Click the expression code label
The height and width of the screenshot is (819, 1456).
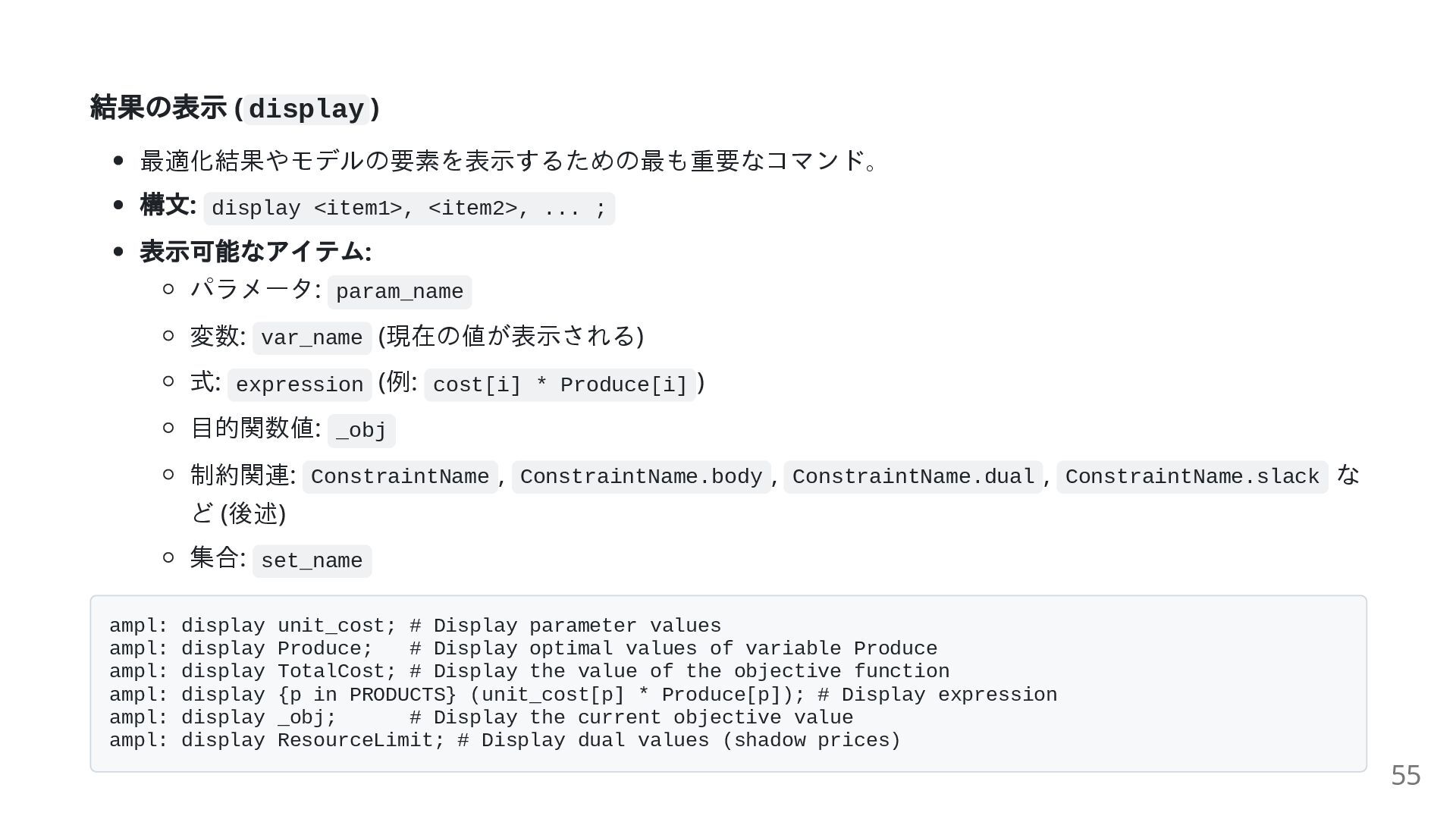pos(300,385)
